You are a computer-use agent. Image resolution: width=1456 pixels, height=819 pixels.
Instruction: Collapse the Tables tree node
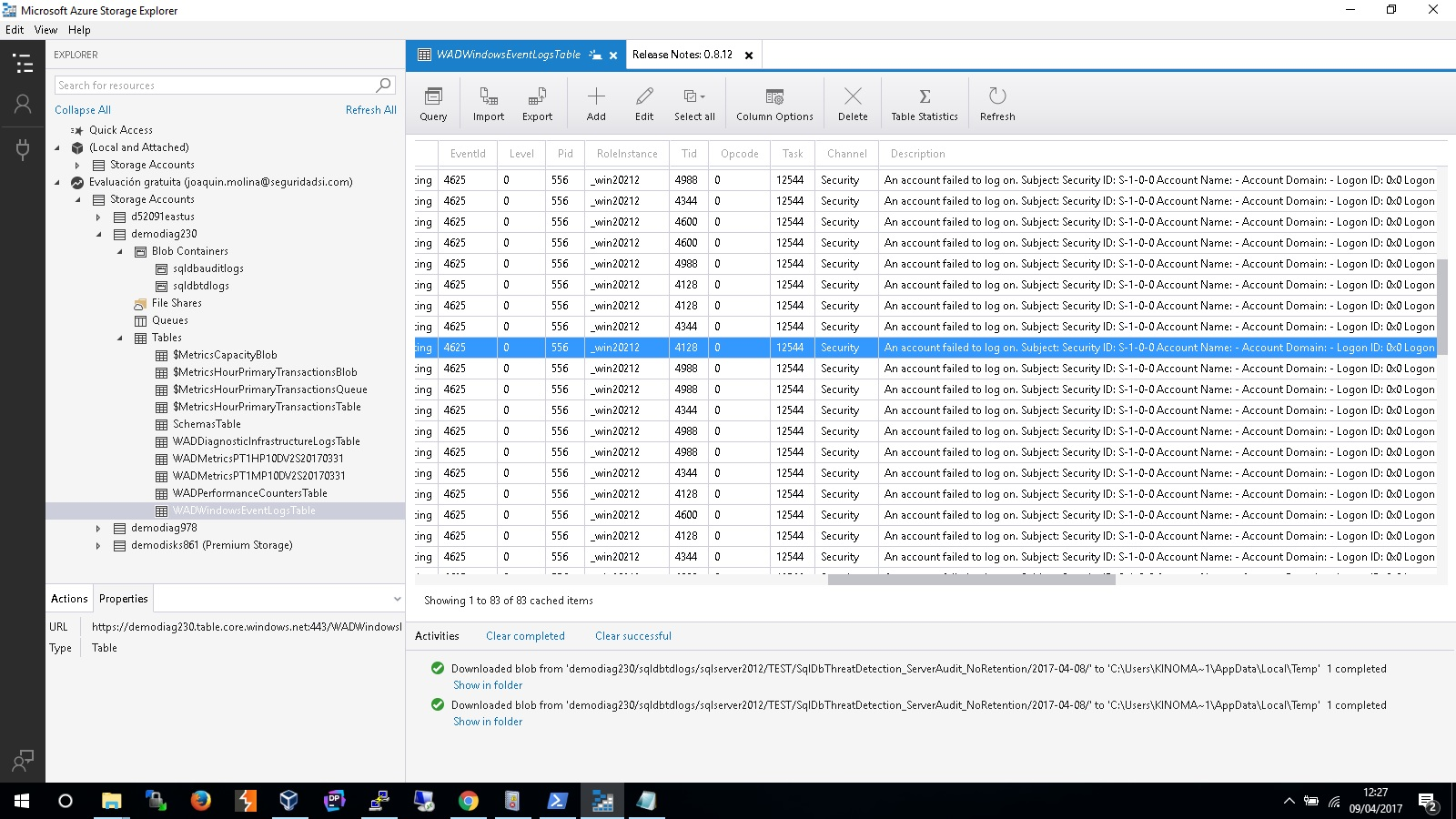(120, 339)
